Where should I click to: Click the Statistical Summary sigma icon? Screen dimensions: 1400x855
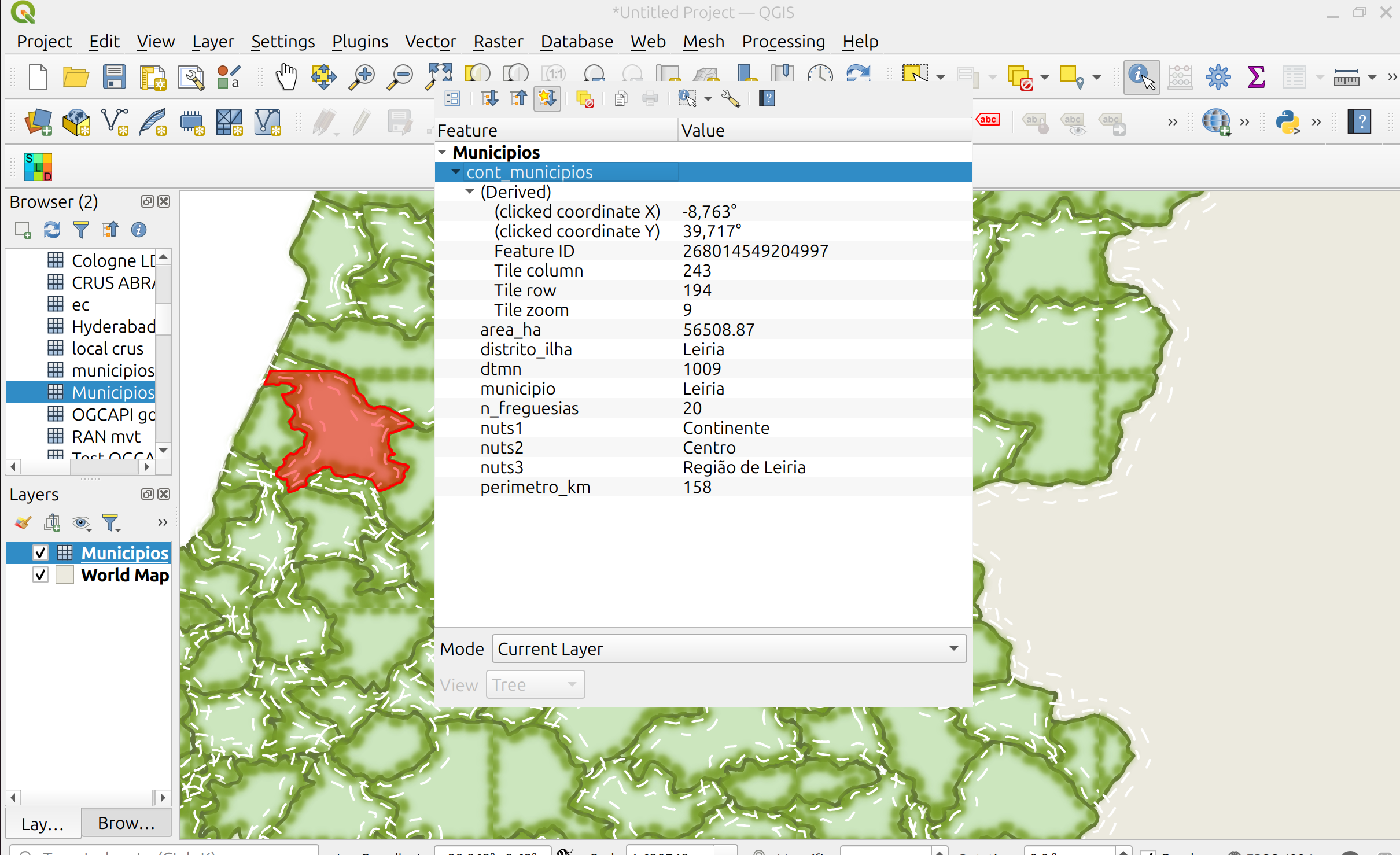1256,76
